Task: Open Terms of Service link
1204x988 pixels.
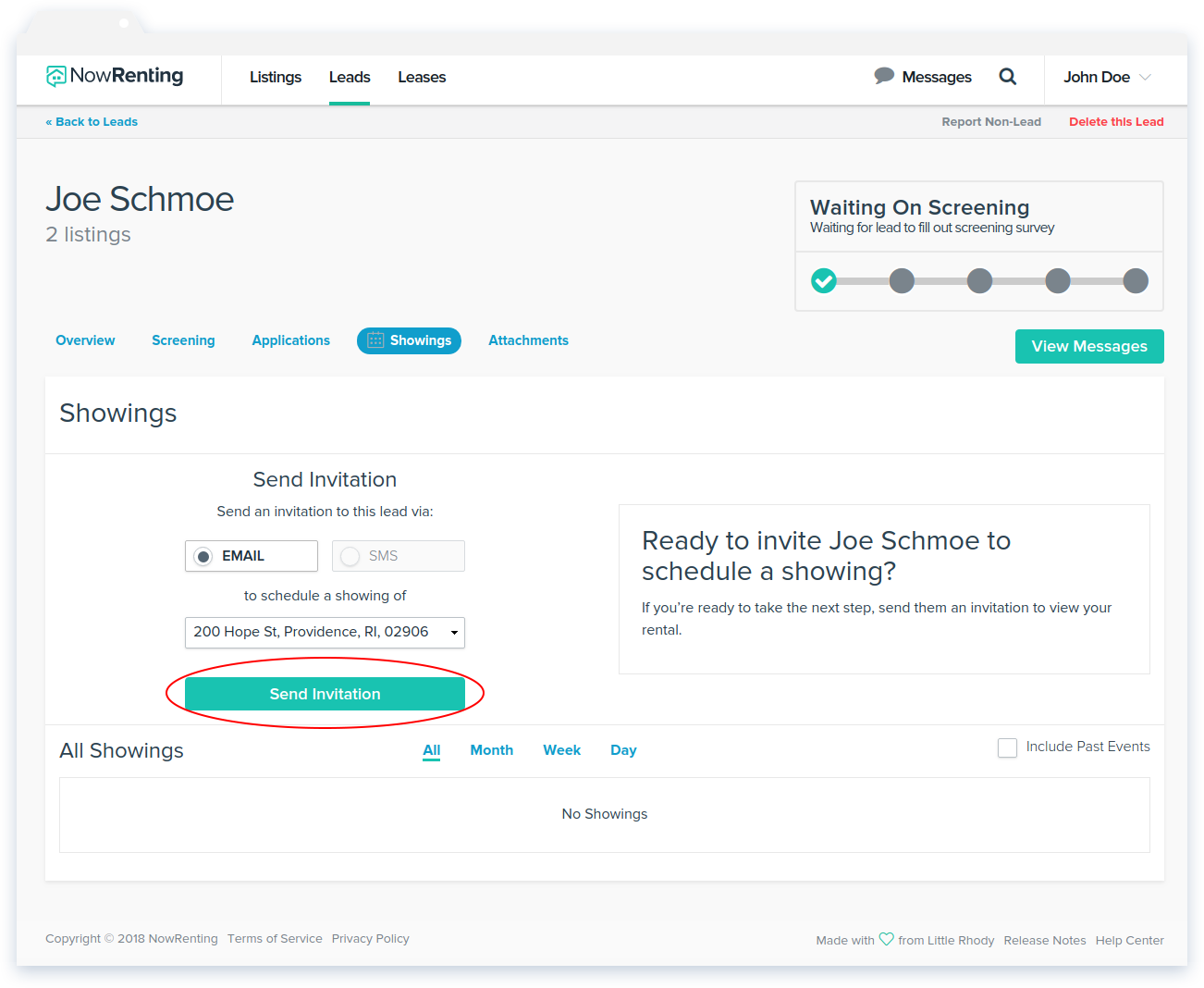Action: click(275, 938)
